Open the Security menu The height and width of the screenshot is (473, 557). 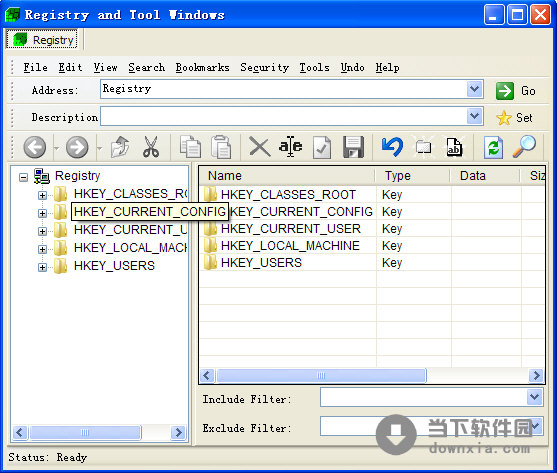[264, 67]
